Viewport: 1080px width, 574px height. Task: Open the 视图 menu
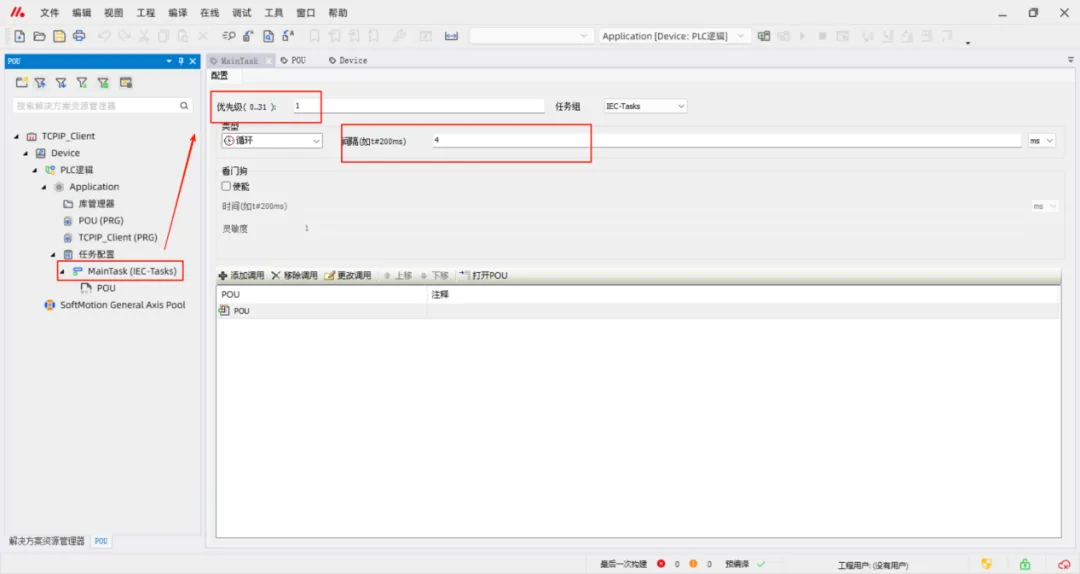(114, 12)
